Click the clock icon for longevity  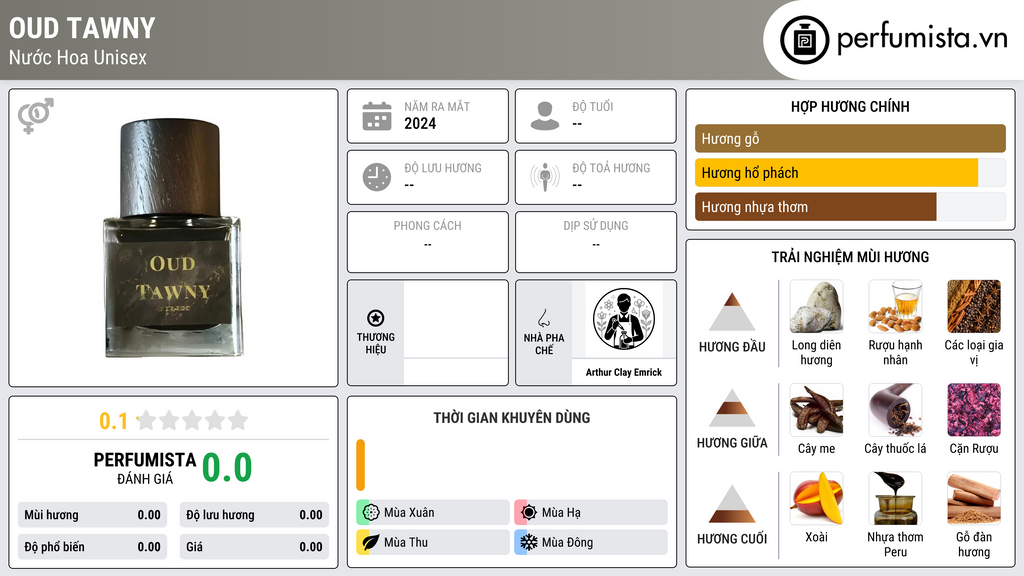[377, 177]
